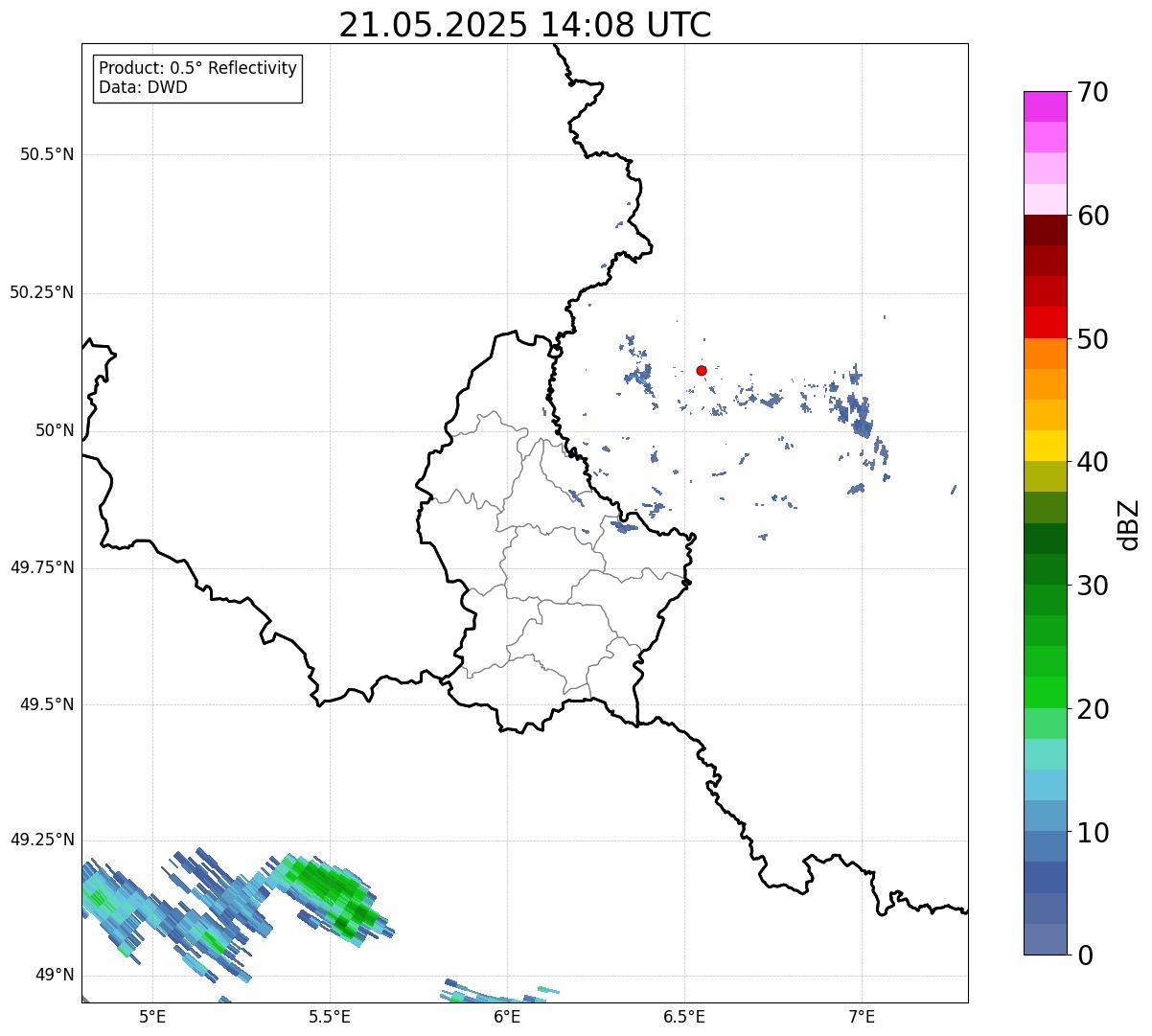Click the dark maroon swatch below 60
This screenshot has width=1152, height=1036.
coord(1046,230)
